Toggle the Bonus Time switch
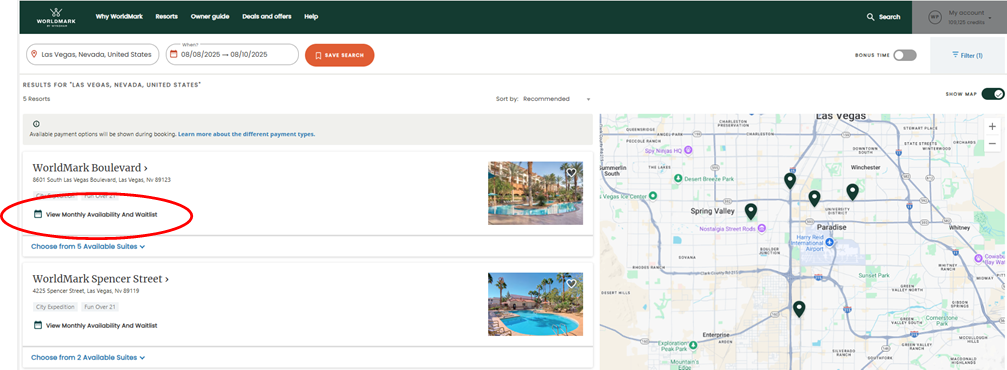This screenshot has height=370, width=1007. [x=904, y=55]
